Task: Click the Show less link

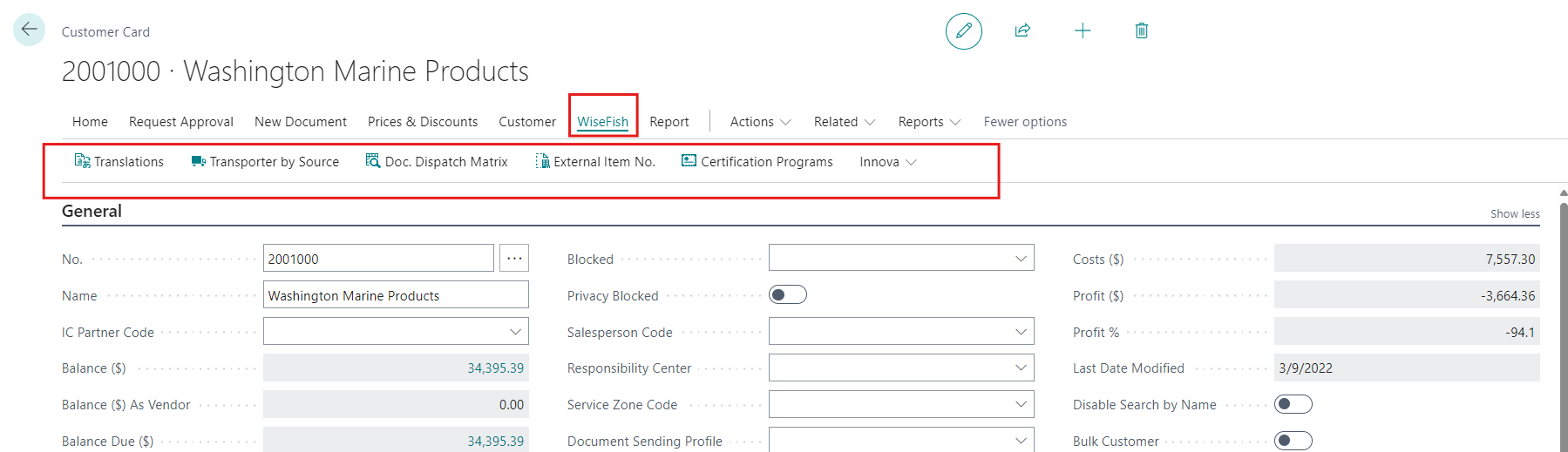Action: click(1514, 214)
